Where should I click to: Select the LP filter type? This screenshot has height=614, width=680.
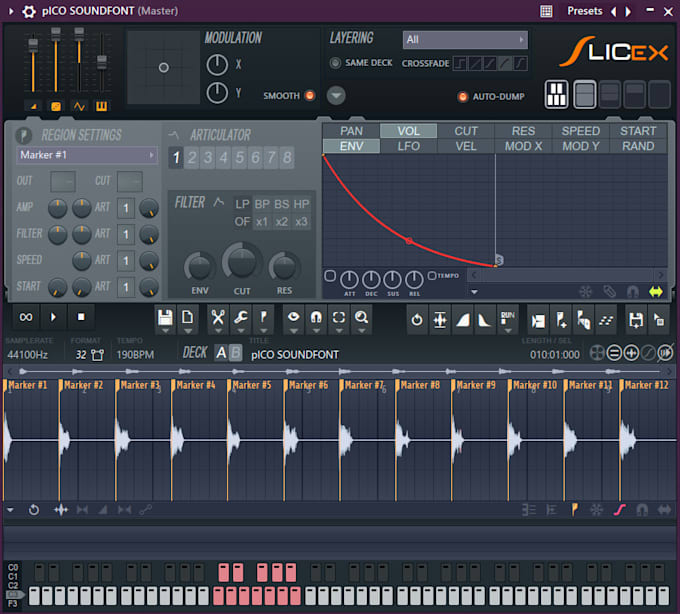click(x=242, y=204)
